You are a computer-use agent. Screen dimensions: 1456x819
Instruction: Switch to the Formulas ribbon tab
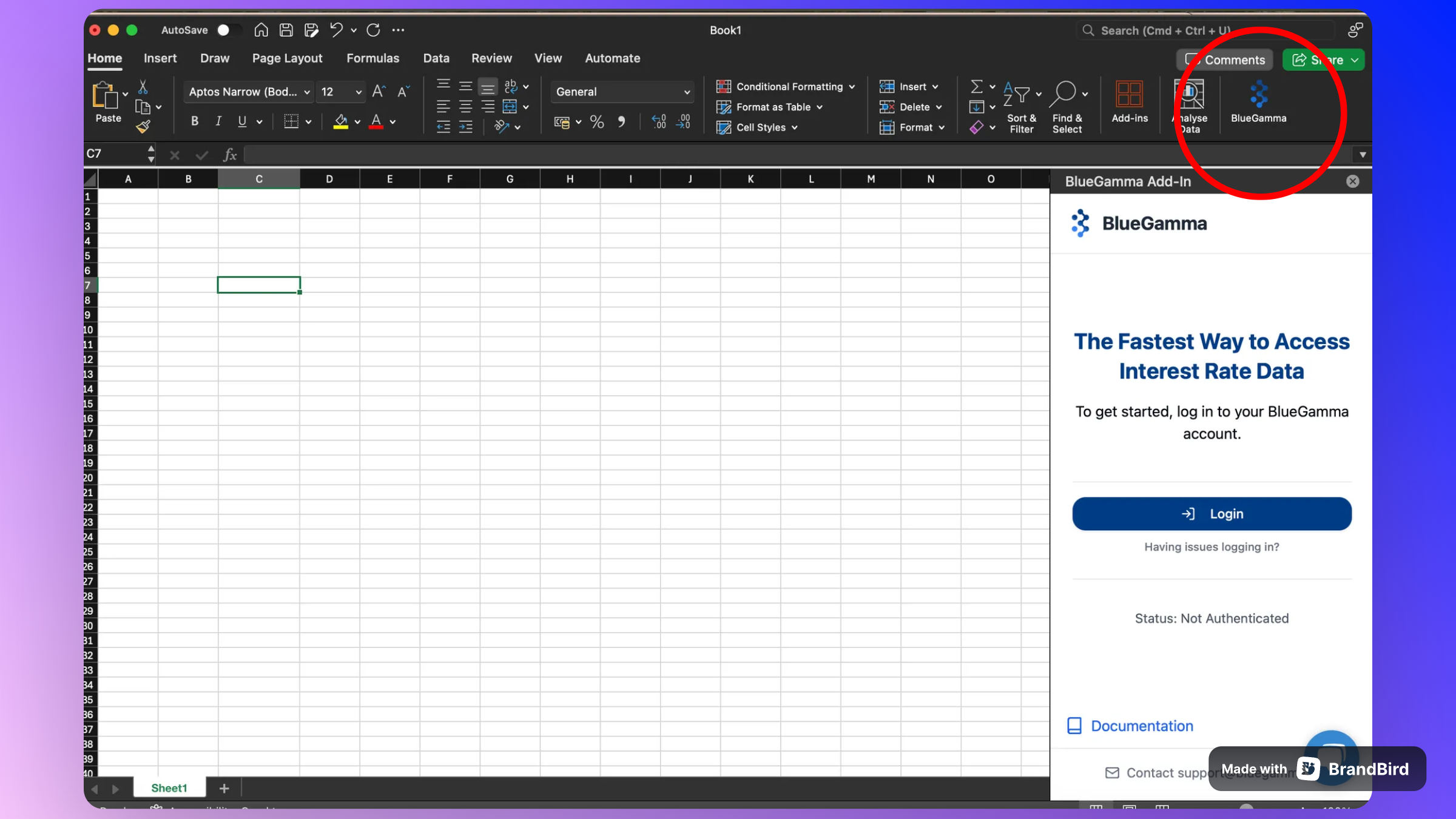[372, 58]
